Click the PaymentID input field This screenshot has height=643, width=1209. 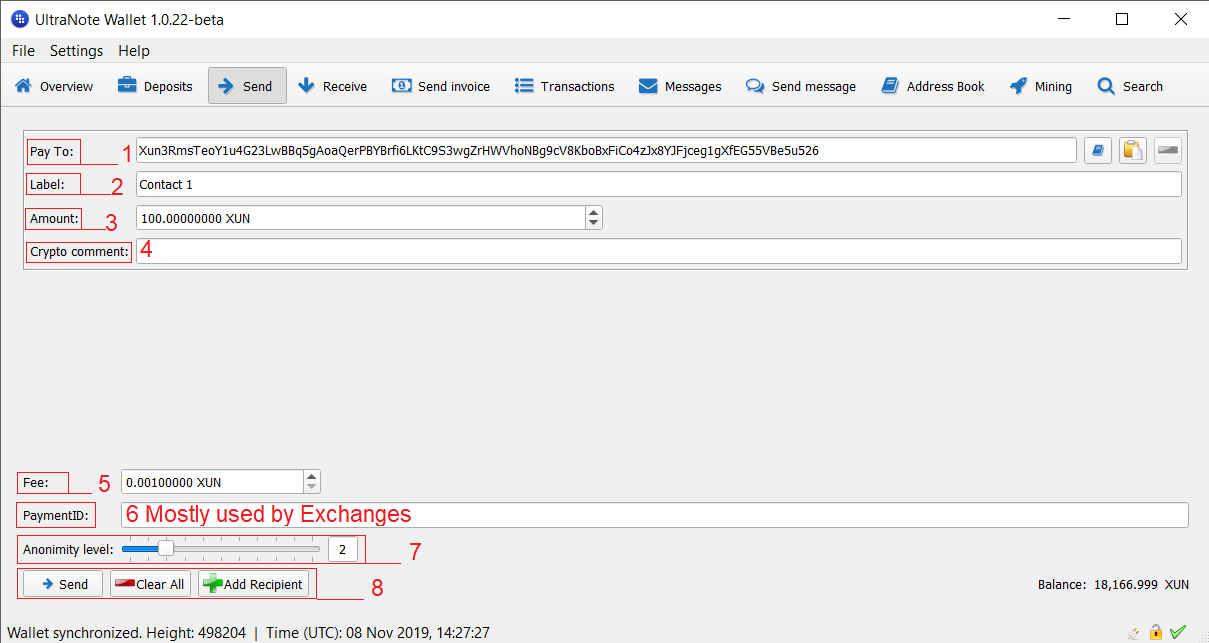point(654,515)
